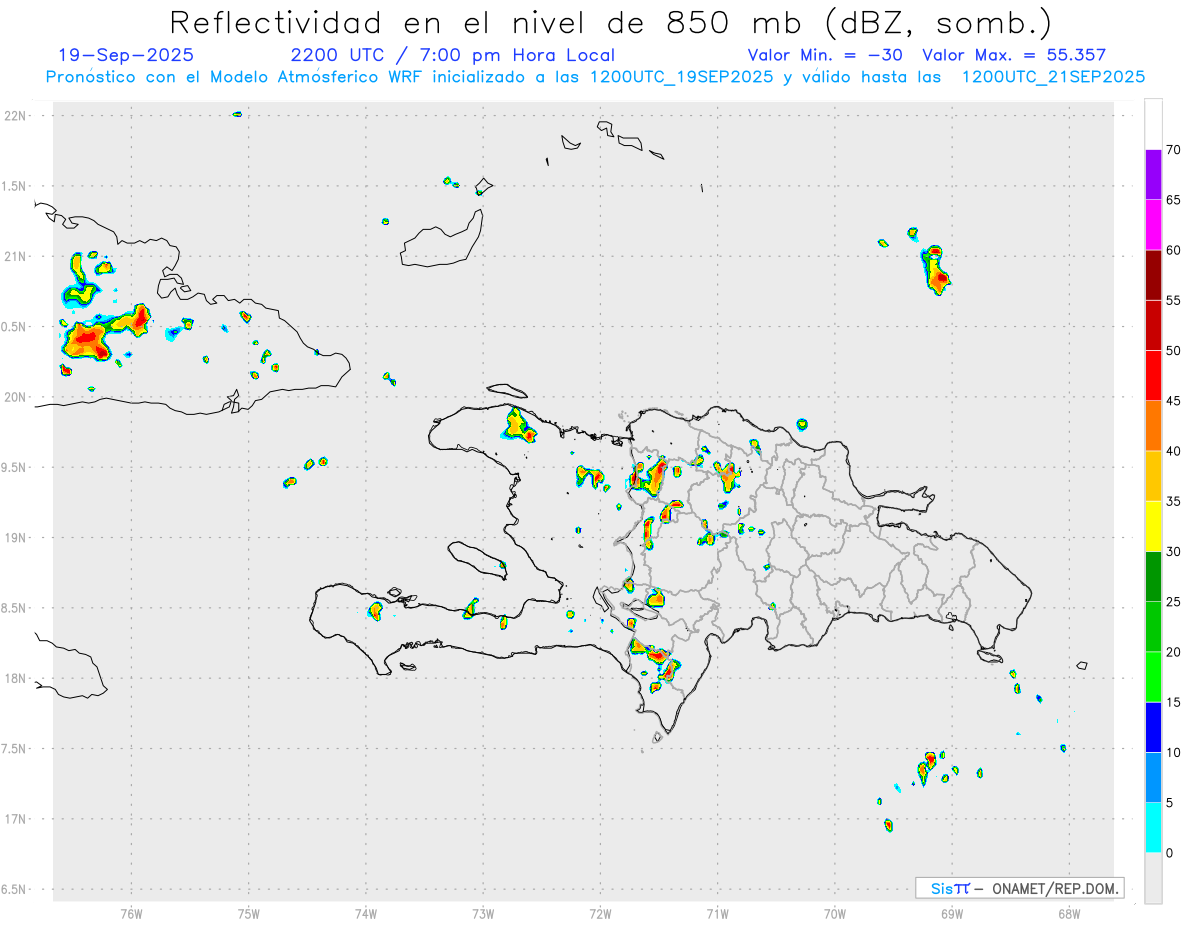
Task: Click the light blue 5–10 dBZ legend segment
Action: tap(1153, 778)
